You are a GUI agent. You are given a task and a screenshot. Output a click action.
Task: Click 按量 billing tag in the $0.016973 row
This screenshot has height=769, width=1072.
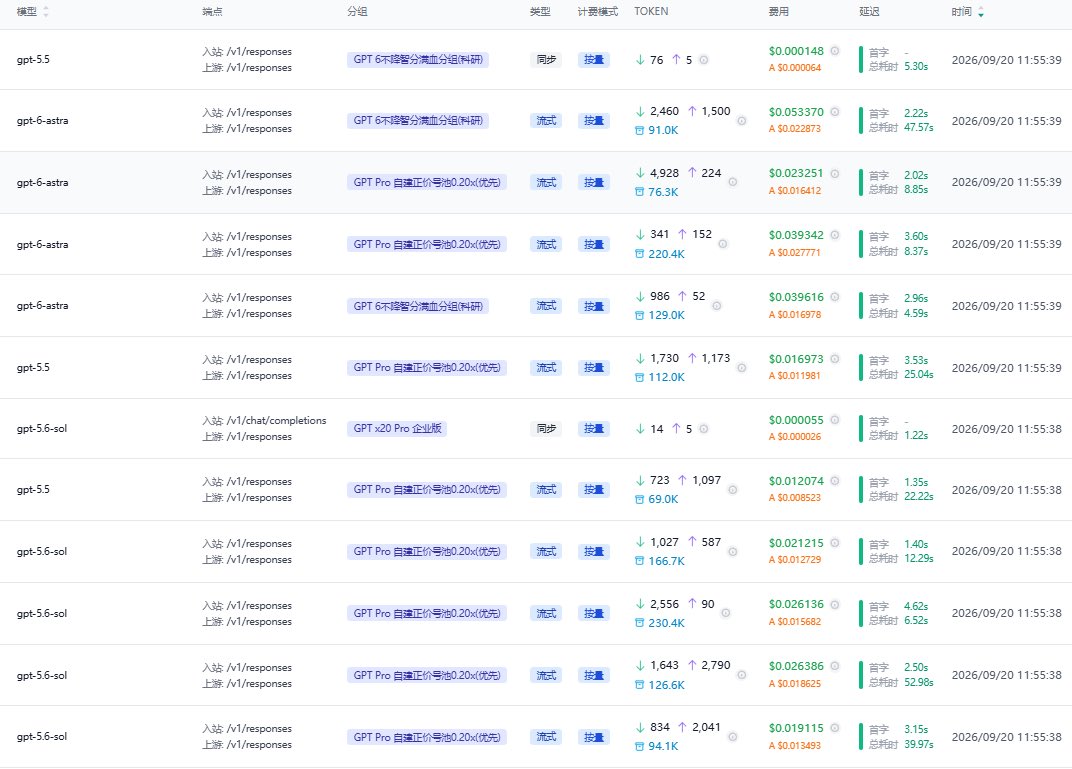(593, 368)
